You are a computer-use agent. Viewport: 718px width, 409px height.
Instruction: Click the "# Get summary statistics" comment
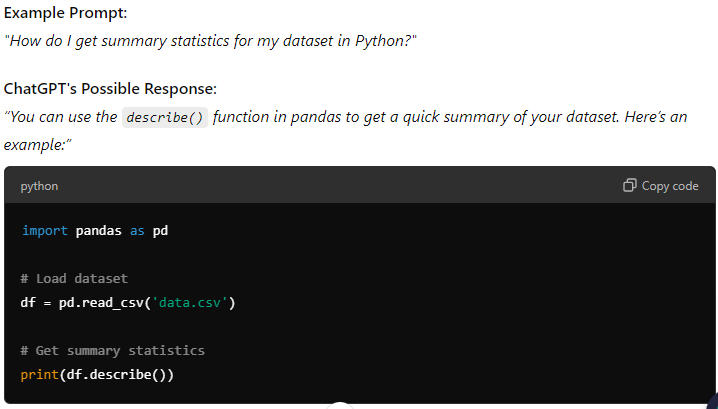[x=112, y=351]
